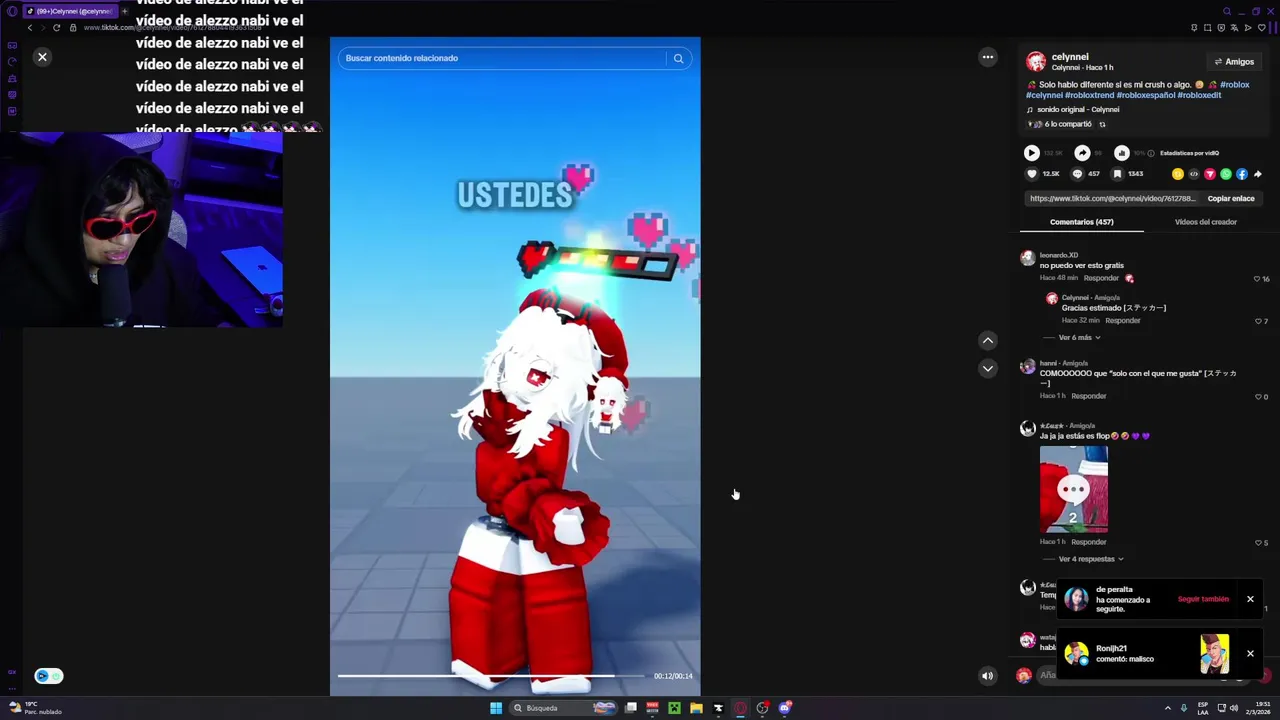The height and width of the screenshot is (720, 1280).
Task: Open Ronijh21 notification video thumbnail
Action: pyautogui.click(x=1214, y=654)
